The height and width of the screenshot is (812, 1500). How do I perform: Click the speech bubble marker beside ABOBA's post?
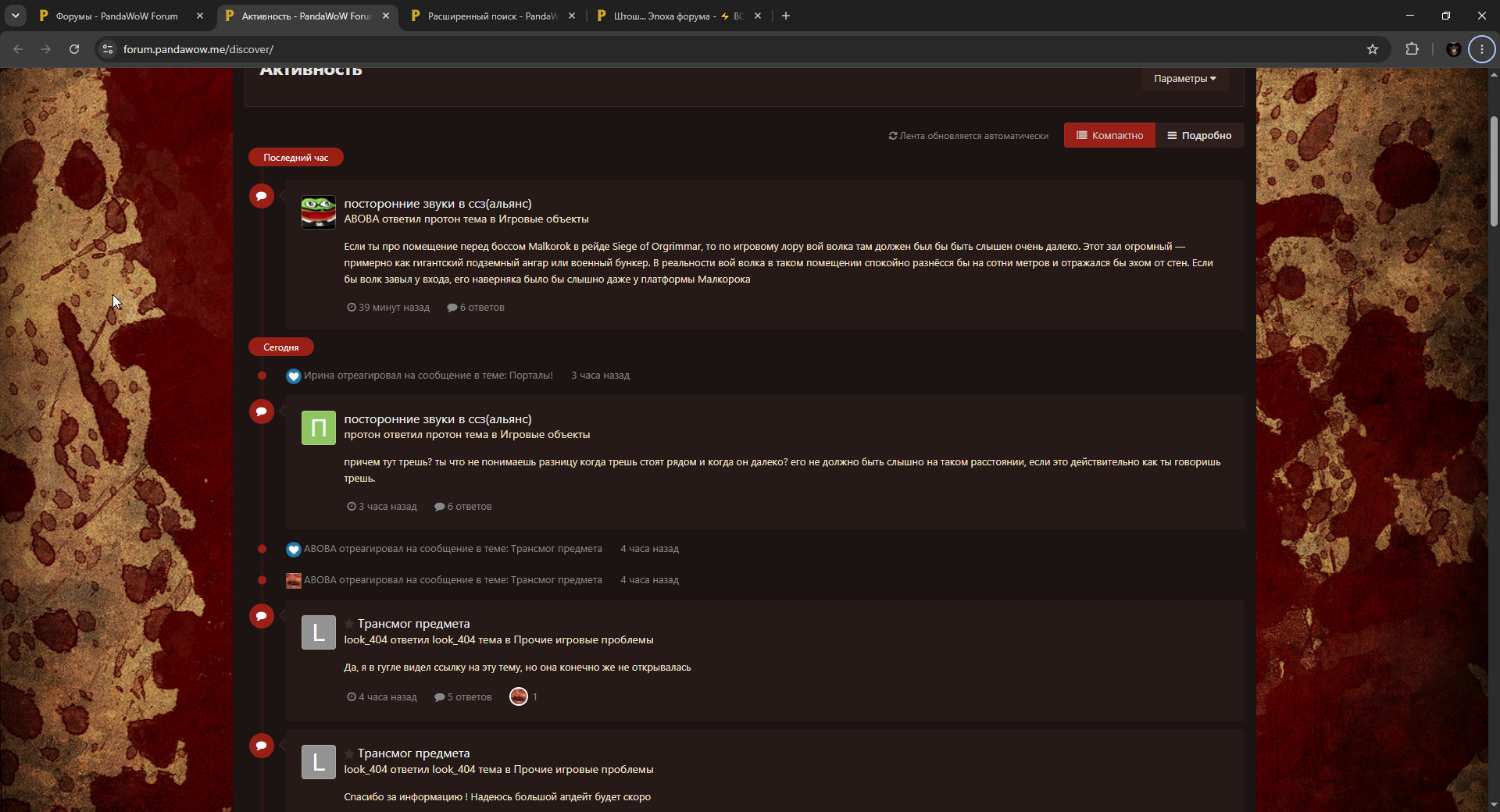(x=262, y=196)
